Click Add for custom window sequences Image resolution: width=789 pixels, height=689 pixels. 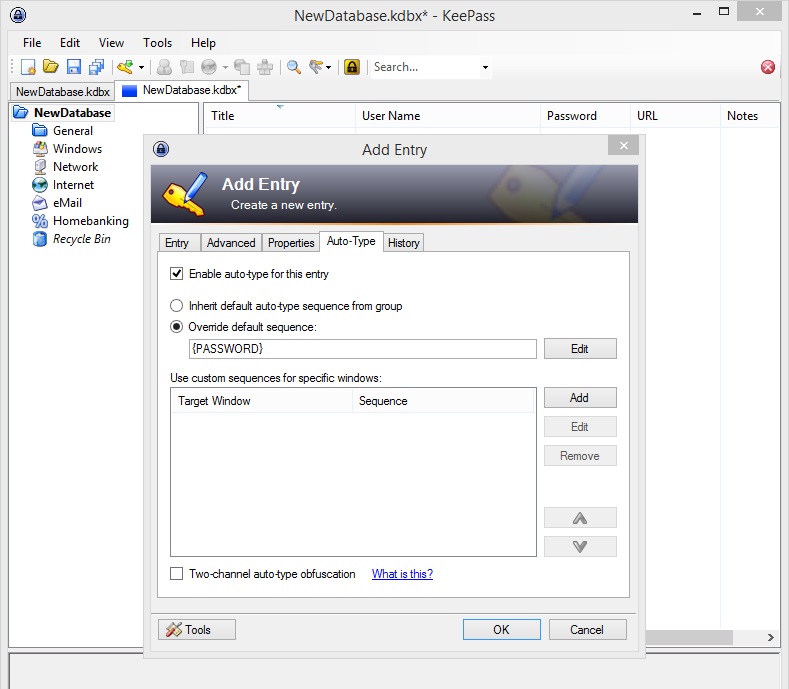(580, 398)
